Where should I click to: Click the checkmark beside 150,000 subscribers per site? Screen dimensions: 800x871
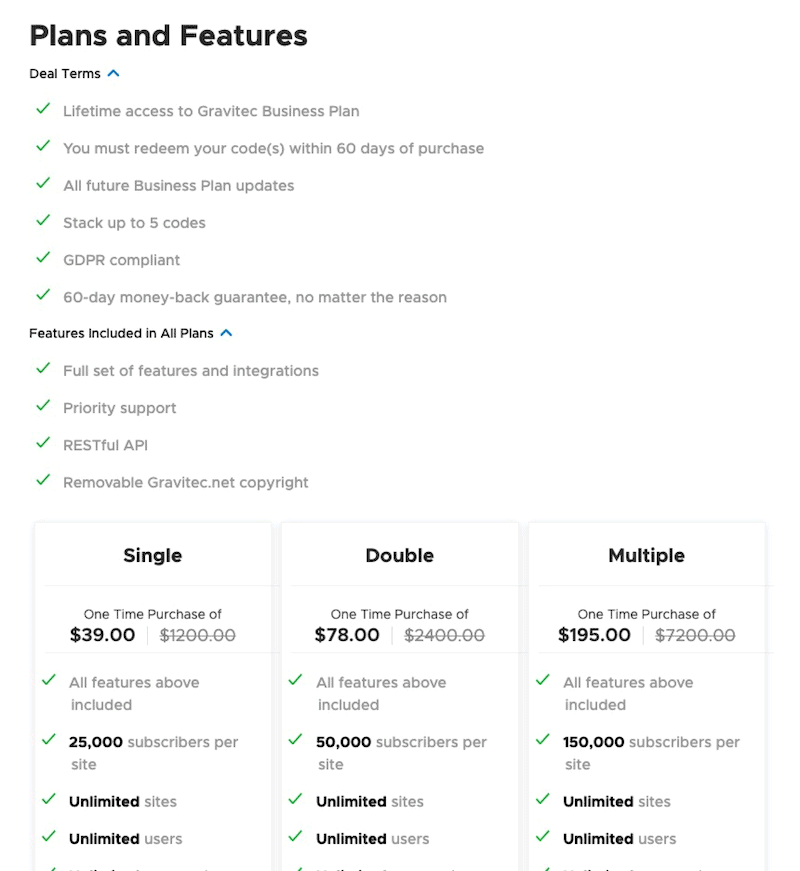[543, 741]
